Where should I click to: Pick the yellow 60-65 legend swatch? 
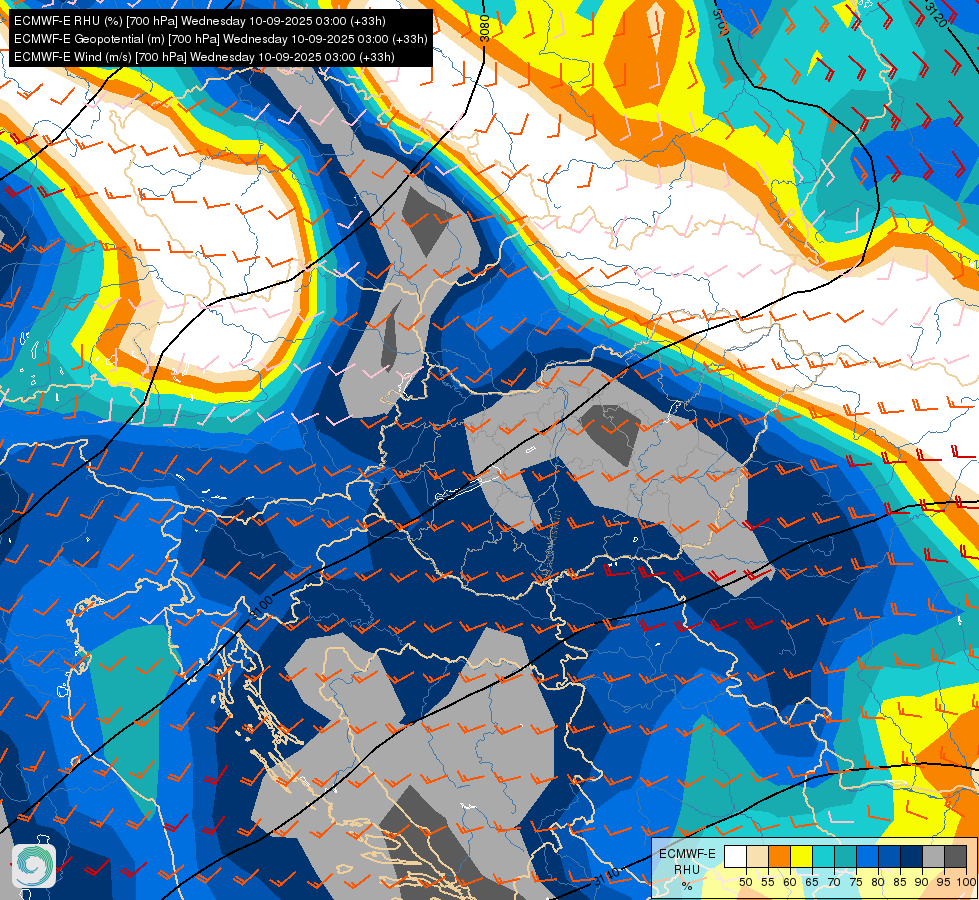802,856
